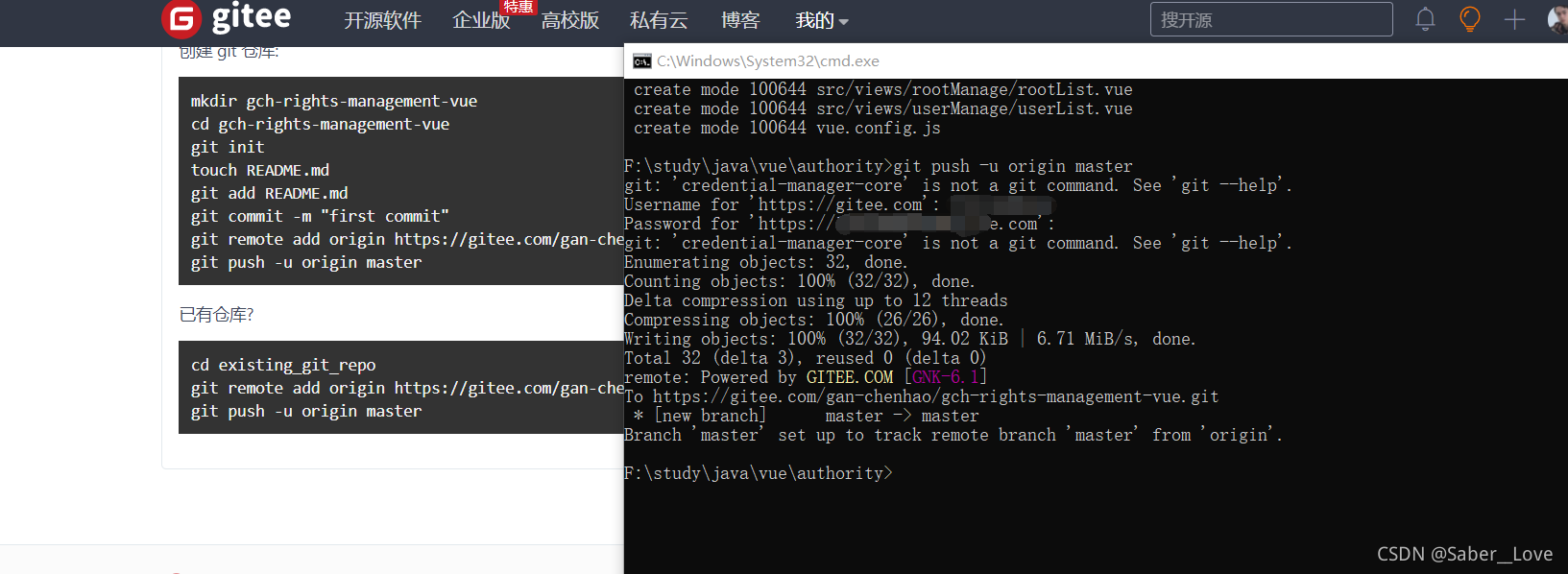Viewport: 1568px width, 574px height.
Task: Open the notifications bell icon
Action: point(1425,19)
